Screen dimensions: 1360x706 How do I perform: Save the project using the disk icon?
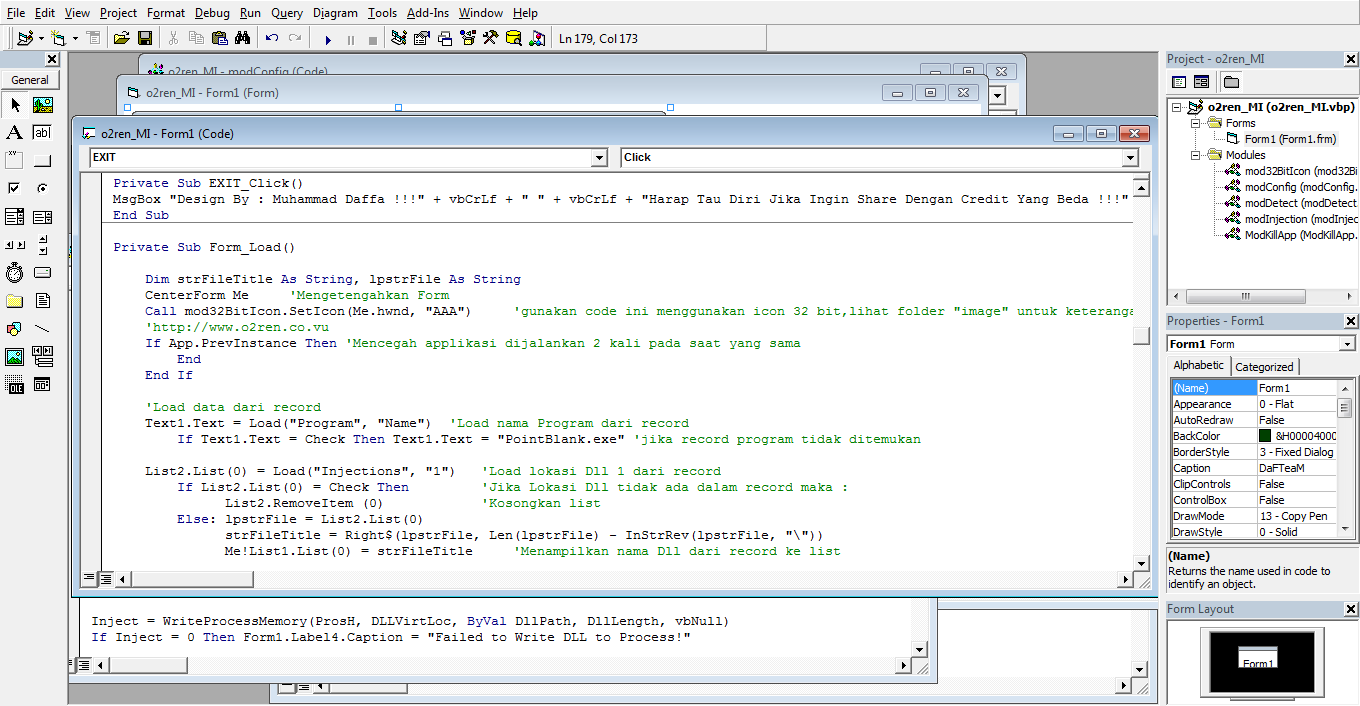coord(146,37)
